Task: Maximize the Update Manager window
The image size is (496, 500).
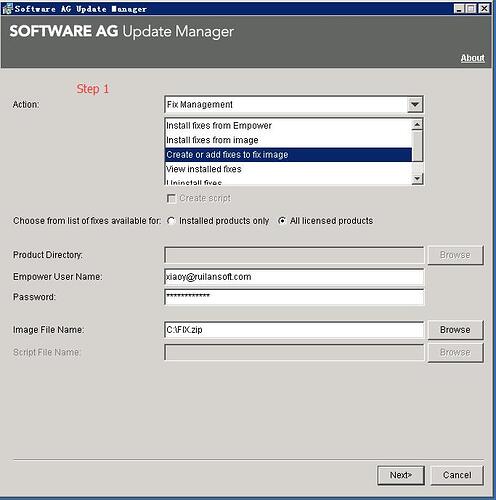Action: (x=471, y=9)
